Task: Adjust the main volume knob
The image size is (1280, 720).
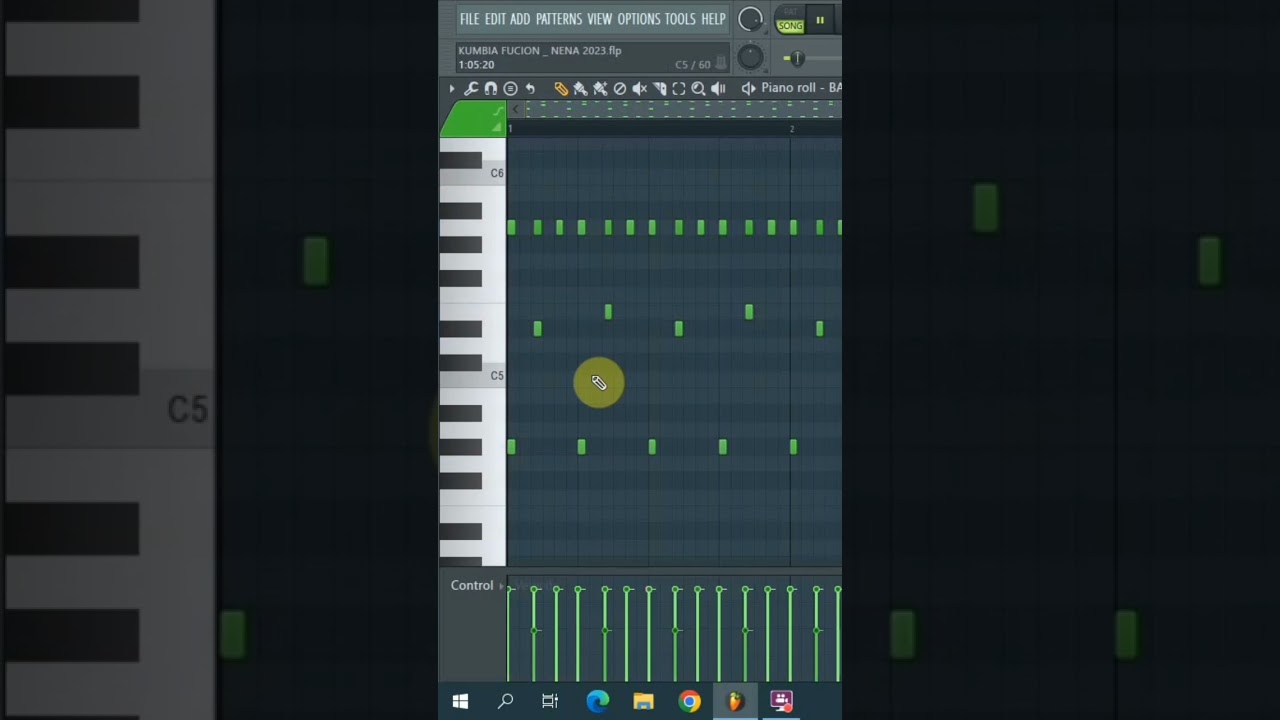Action: coord(750,19)
